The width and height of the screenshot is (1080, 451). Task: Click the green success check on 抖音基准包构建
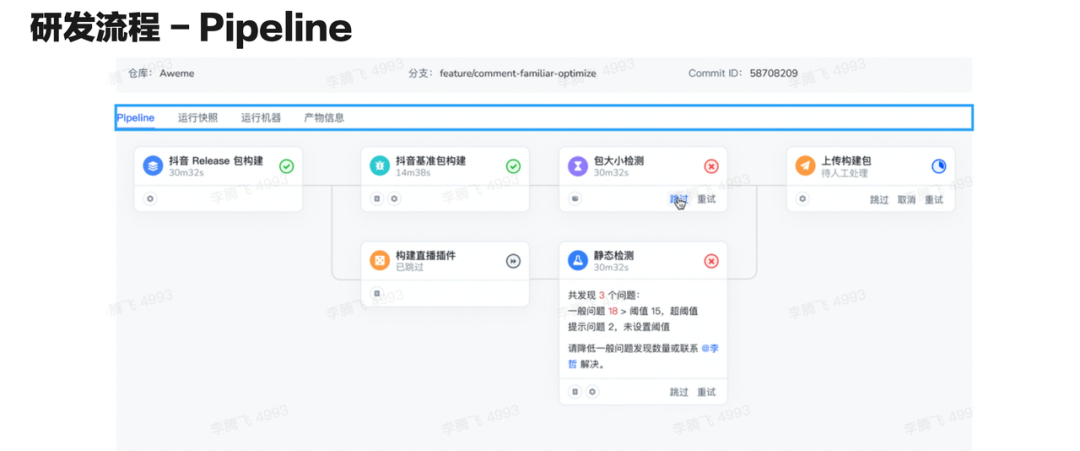point(513,166)
